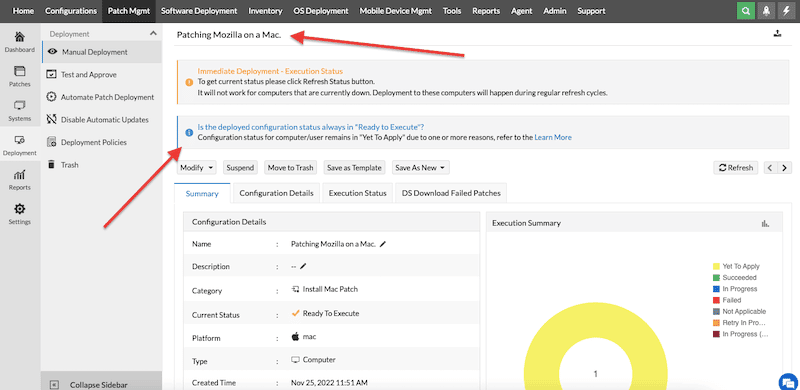The height and width of the screenshot is (390, 800).
Task: Click the Refresh button
Action: [x=736, y=167]
